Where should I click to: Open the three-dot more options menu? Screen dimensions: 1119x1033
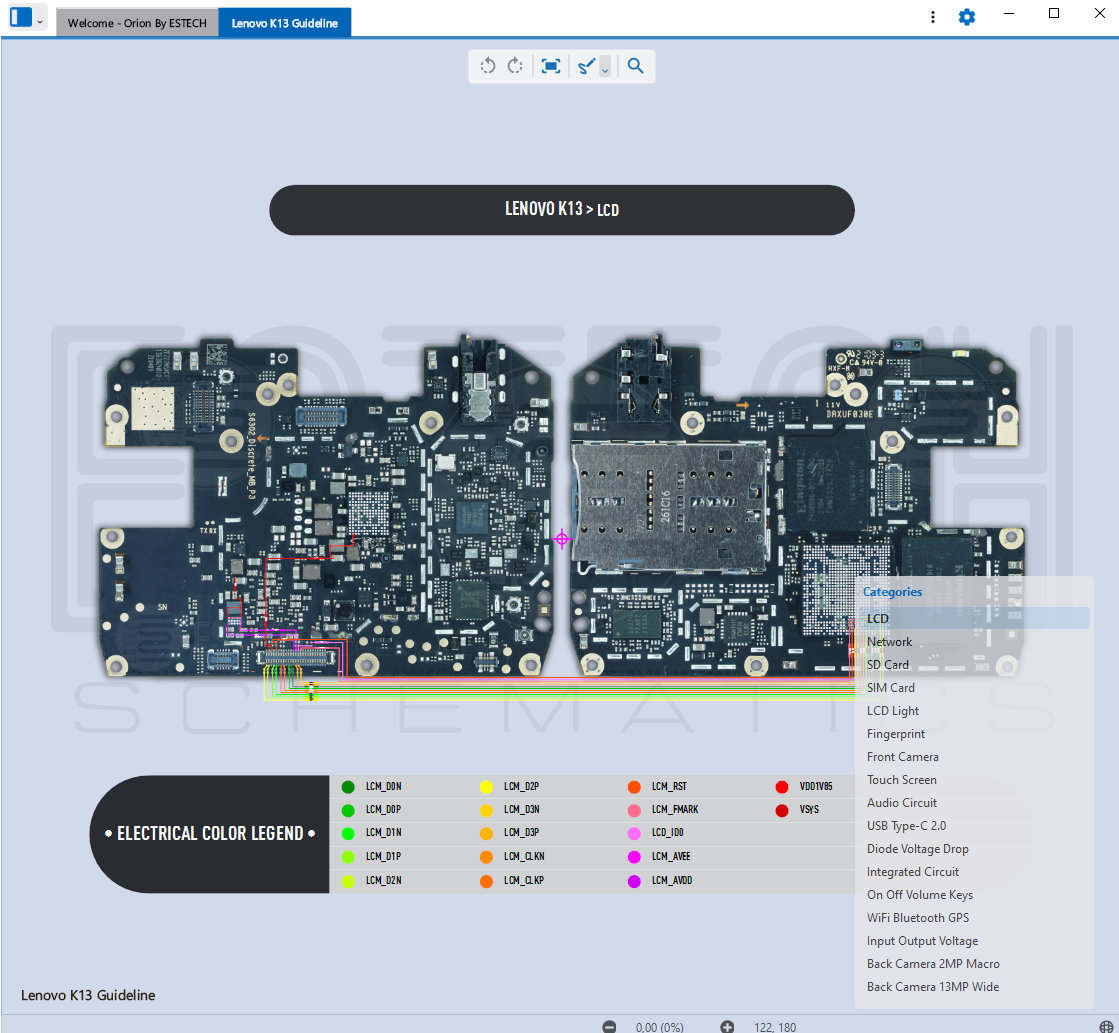pos(933,16)
